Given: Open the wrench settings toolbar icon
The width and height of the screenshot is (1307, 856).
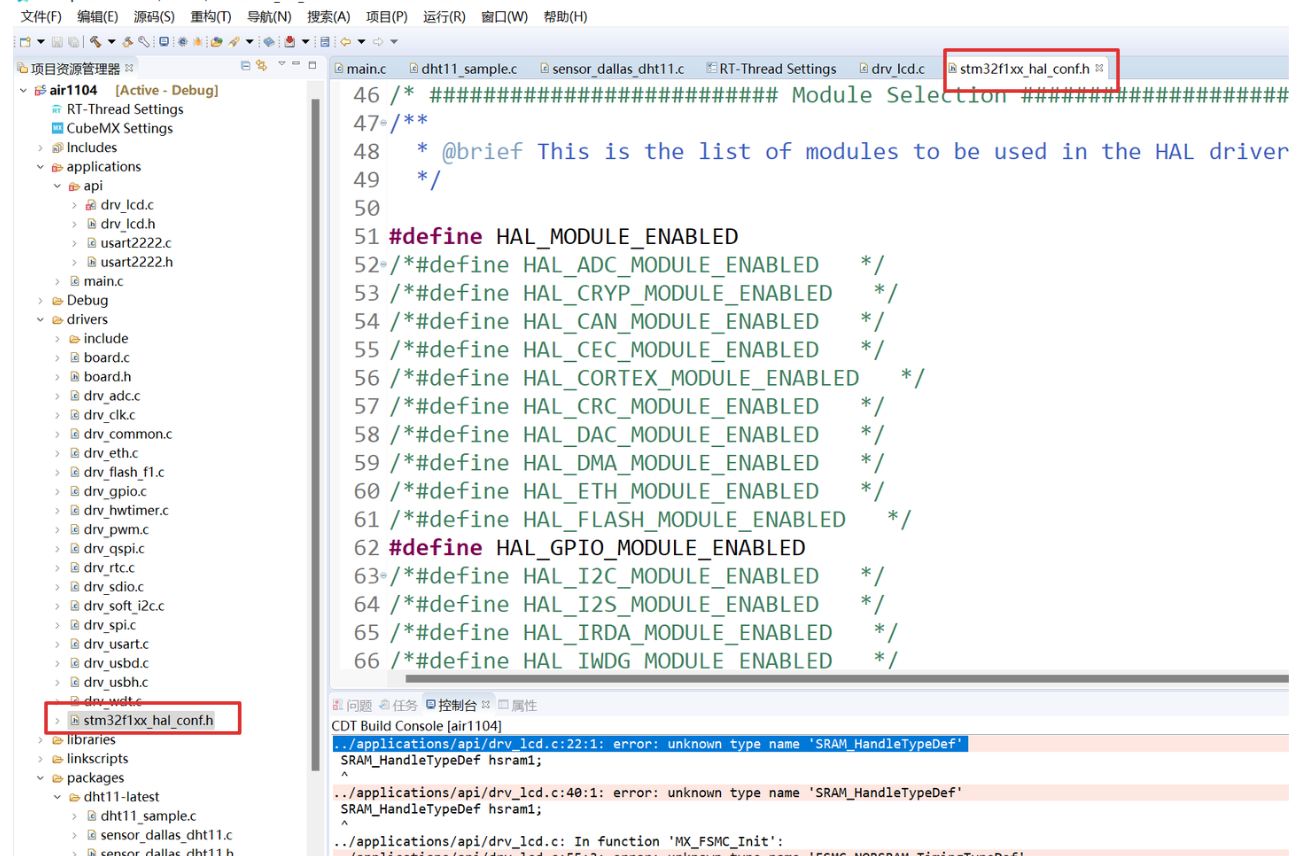Looking at the screenshot, I should (x=144, y=42).
